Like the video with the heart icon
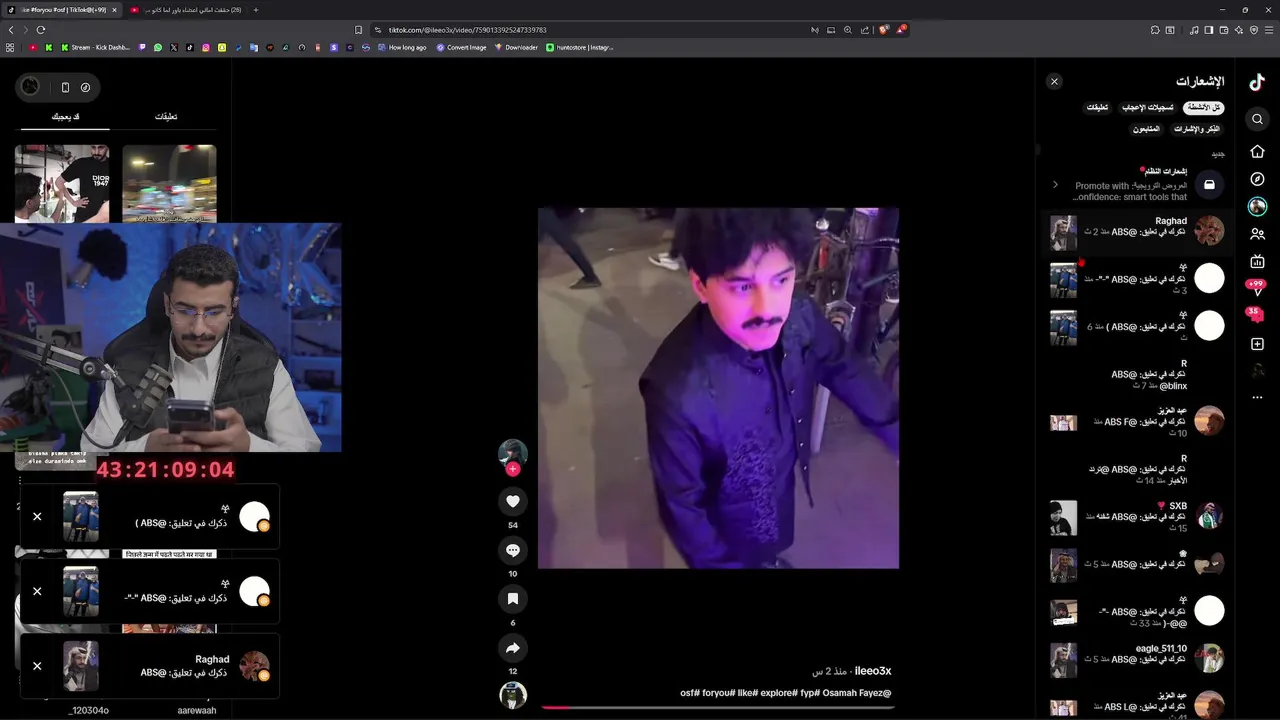1280x720 pixels. [x=513, y=501]
